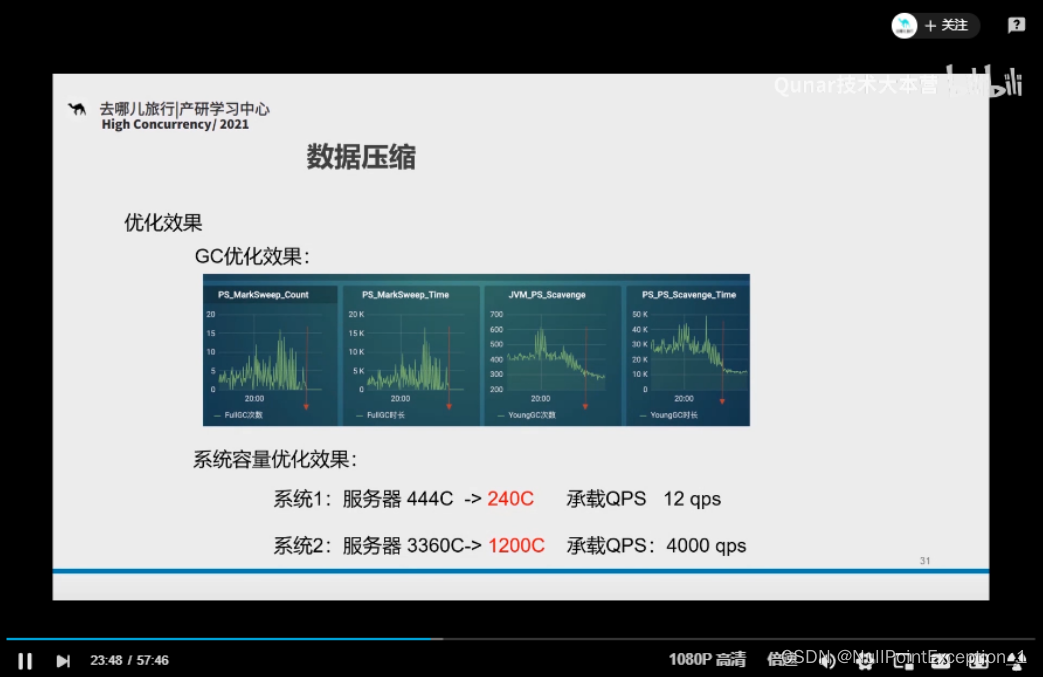Click the 优化效果 subtitle
1043x677 pixels.
coord(163,222)
